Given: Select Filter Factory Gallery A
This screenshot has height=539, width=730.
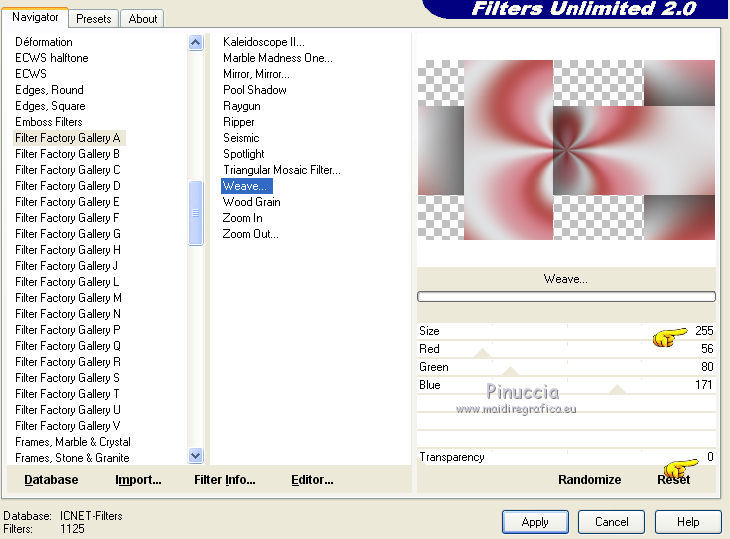Looking at the screenshot, I should [x=68, y=138].
